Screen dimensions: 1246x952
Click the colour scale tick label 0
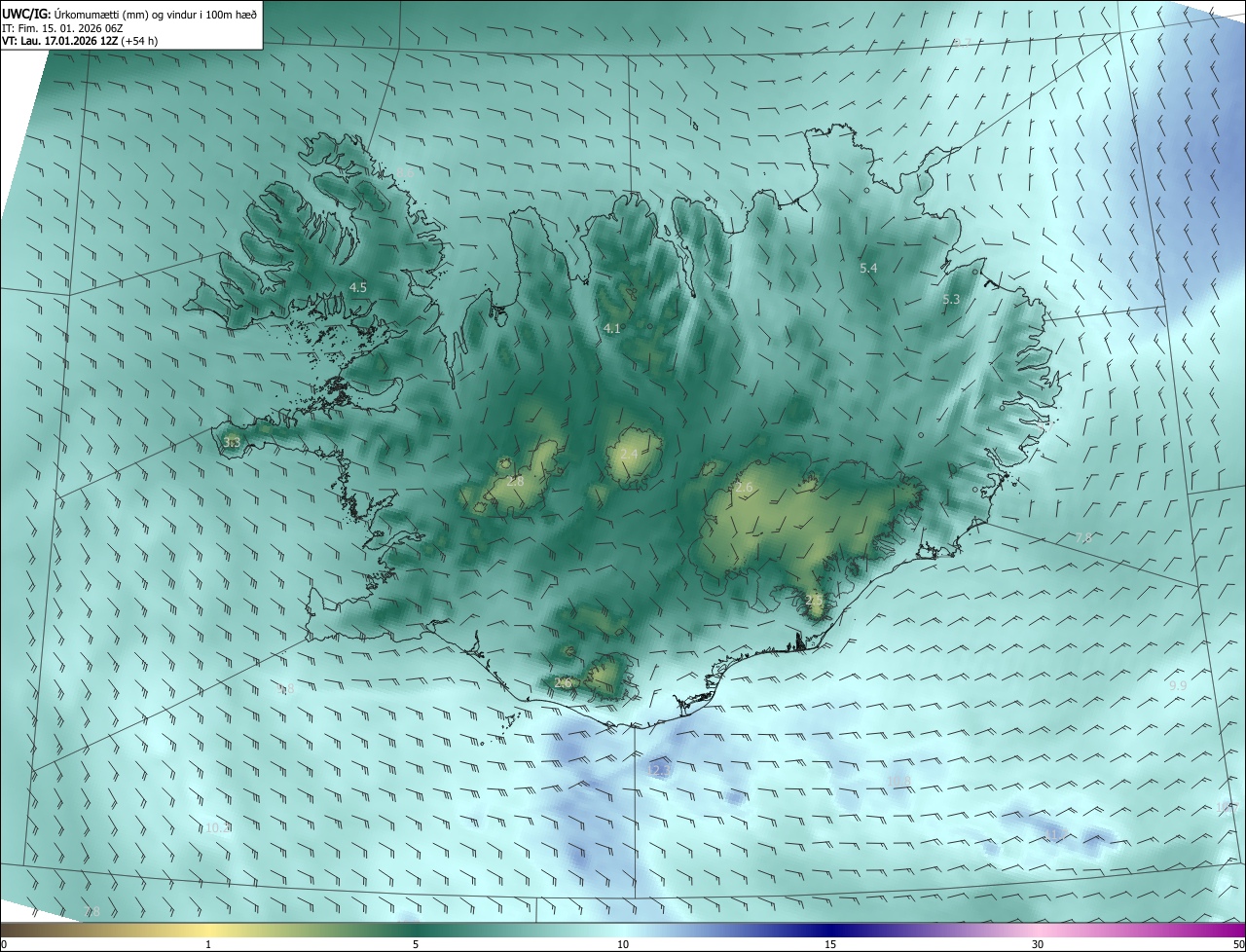point(4,944)
